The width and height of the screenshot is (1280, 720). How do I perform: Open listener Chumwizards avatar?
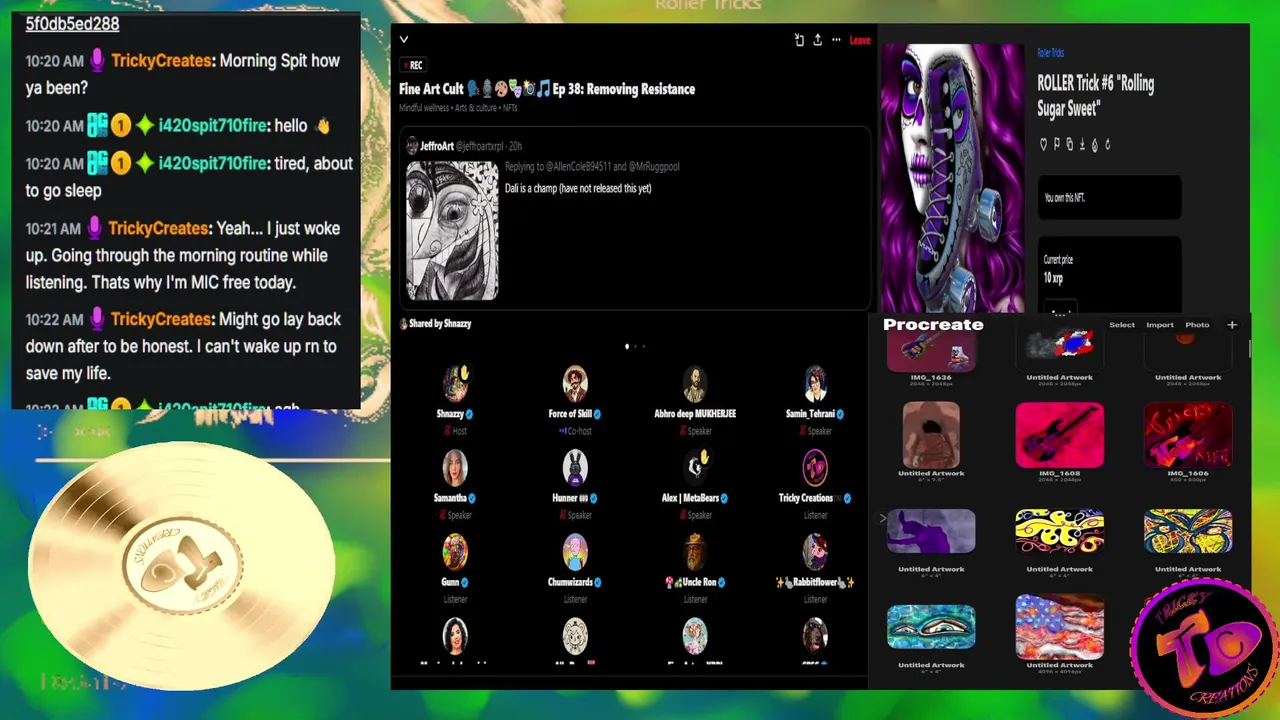575,552
